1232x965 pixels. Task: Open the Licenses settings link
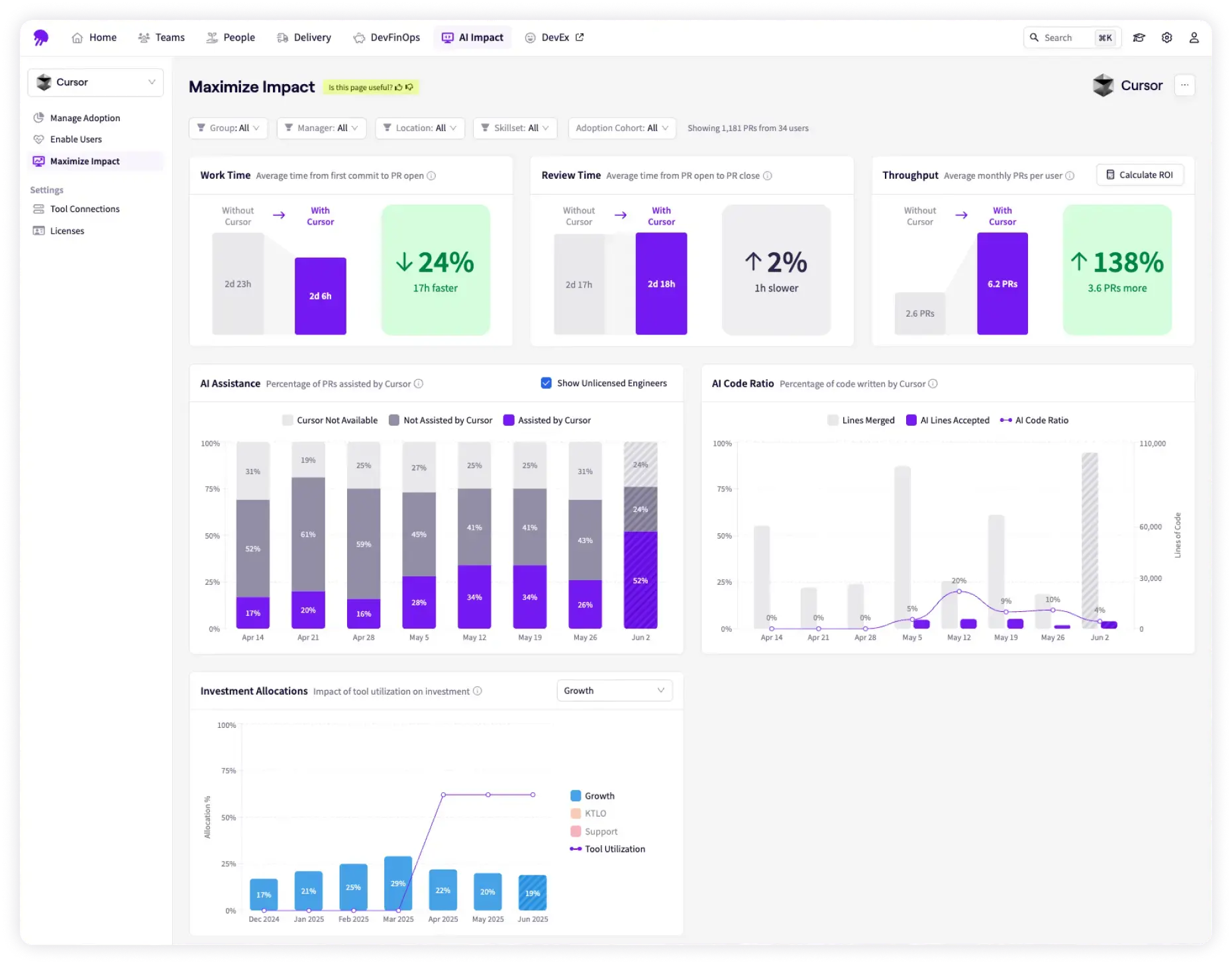click(x=67, y=230)
